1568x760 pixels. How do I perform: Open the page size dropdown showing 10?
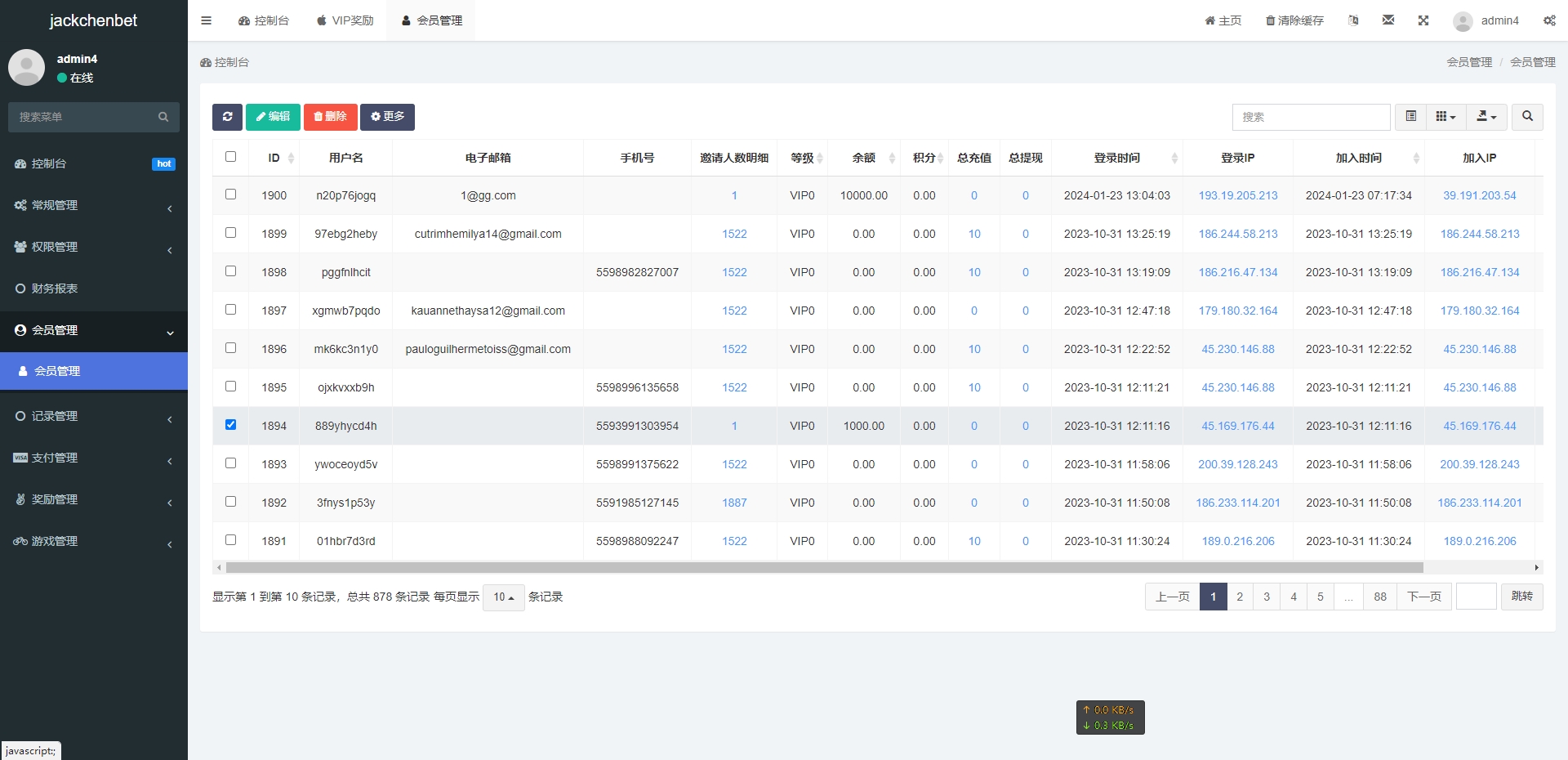pos(503,597)
